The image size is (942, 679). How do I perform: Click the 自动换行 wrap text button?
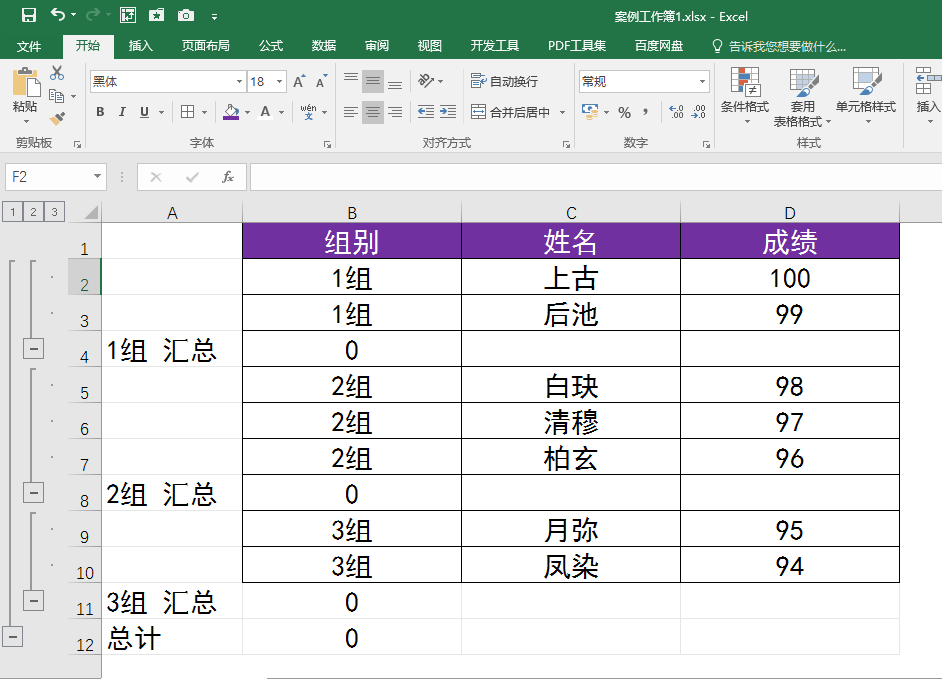[505, 81]
